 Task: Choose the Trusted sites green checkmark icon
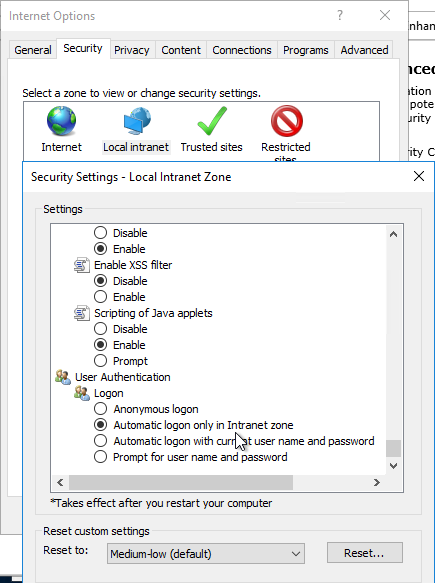[x=212, y=121]
